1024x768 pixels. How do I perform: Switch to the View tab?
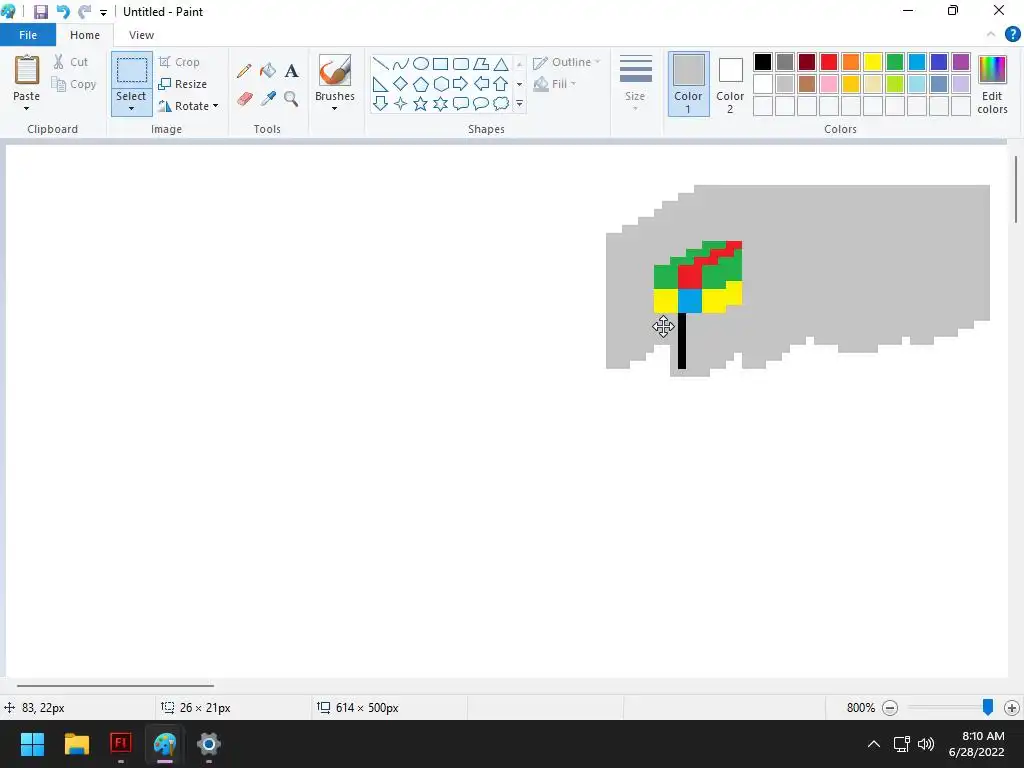pos(141,35)
